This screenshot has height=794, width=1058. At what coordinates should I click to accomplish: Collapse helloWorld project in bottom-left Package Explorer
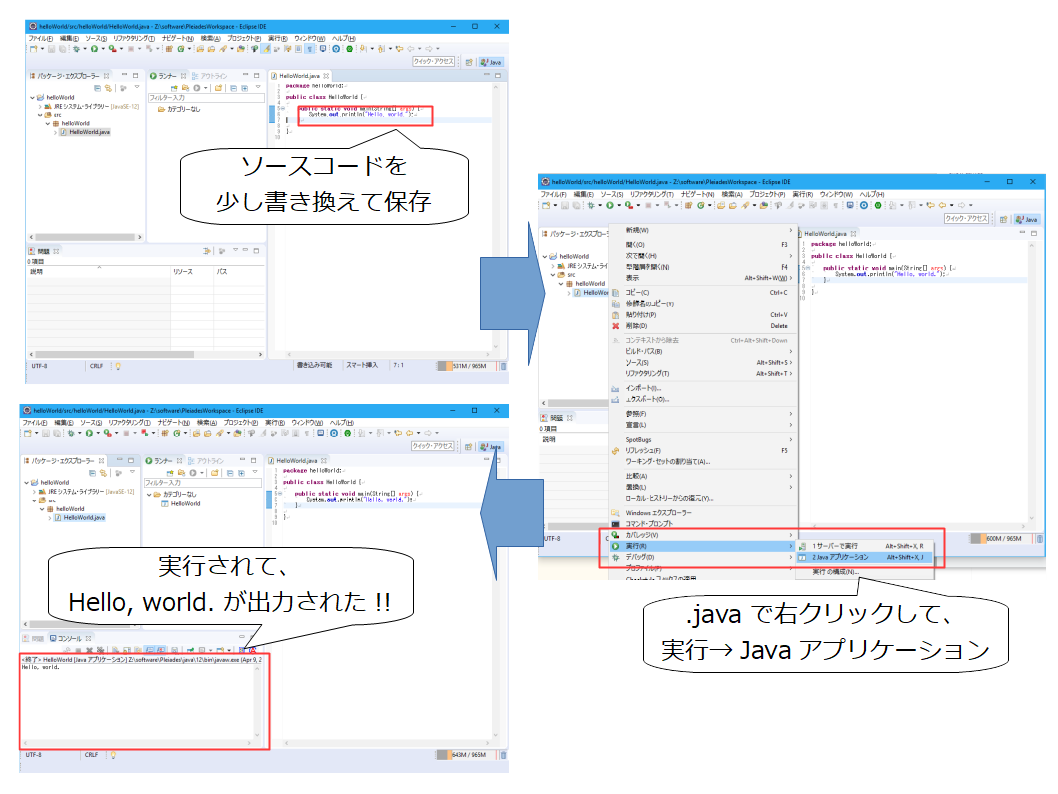pyautogui.click(x=26, y=483)
